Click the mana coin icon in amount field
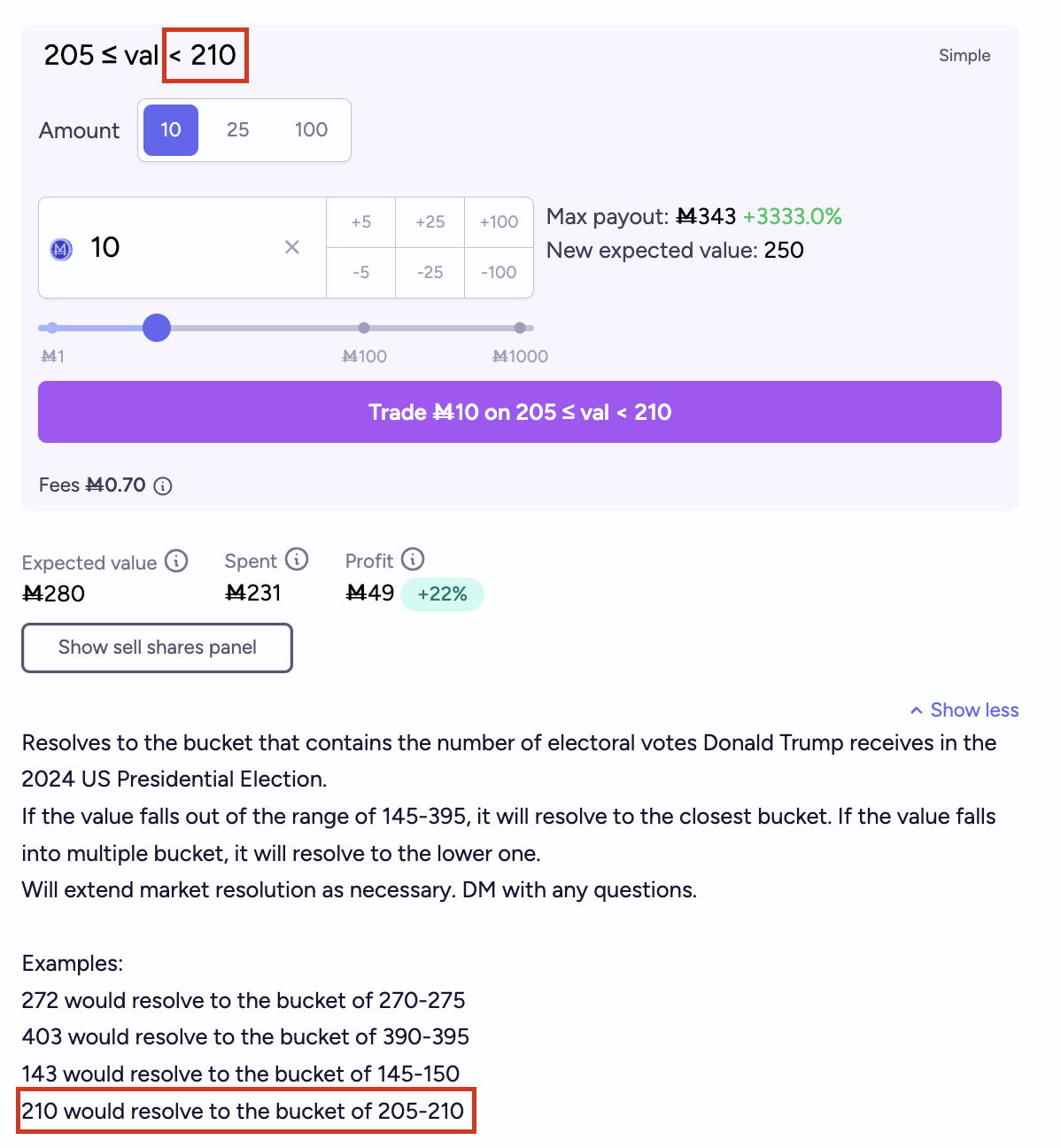This screenshot has width=1061, height=1148. (x=61, y=250)
